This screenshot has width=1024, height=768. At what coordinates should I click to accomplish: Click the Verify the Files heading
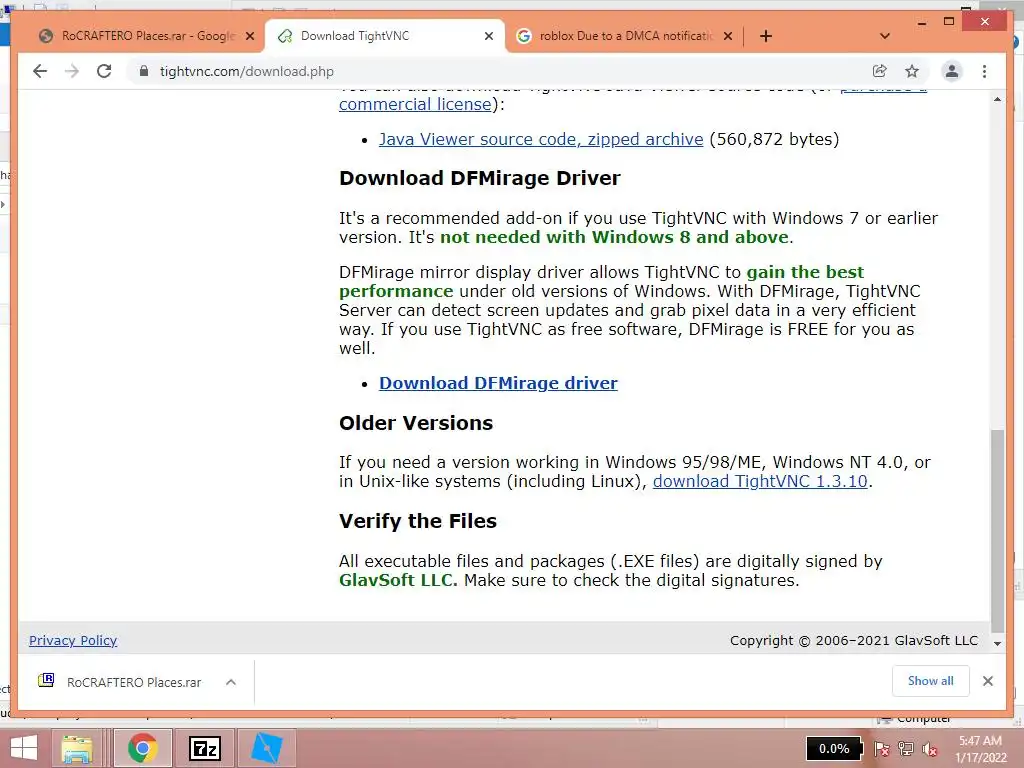pyautogui.click(x=417, y=521)
